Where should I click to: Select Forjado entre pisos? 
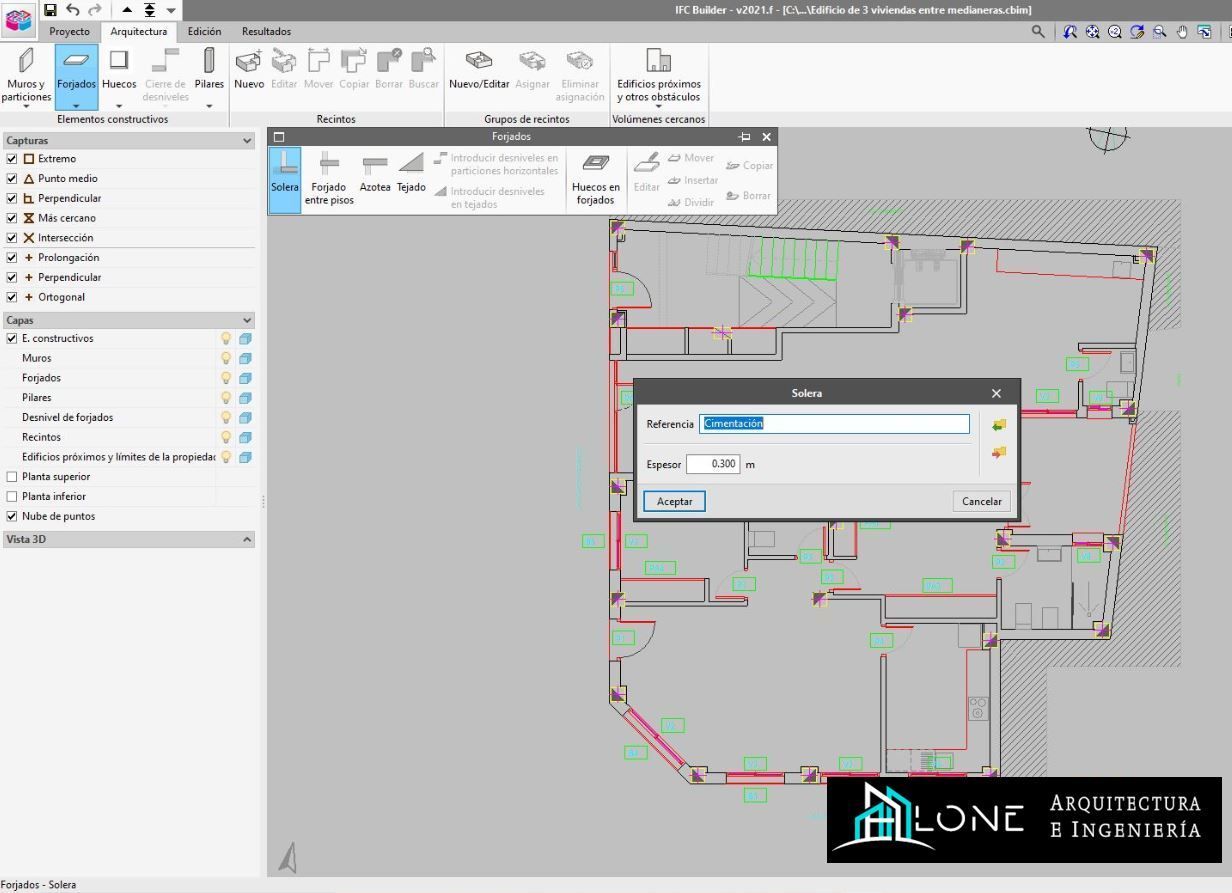coord(329,180)
